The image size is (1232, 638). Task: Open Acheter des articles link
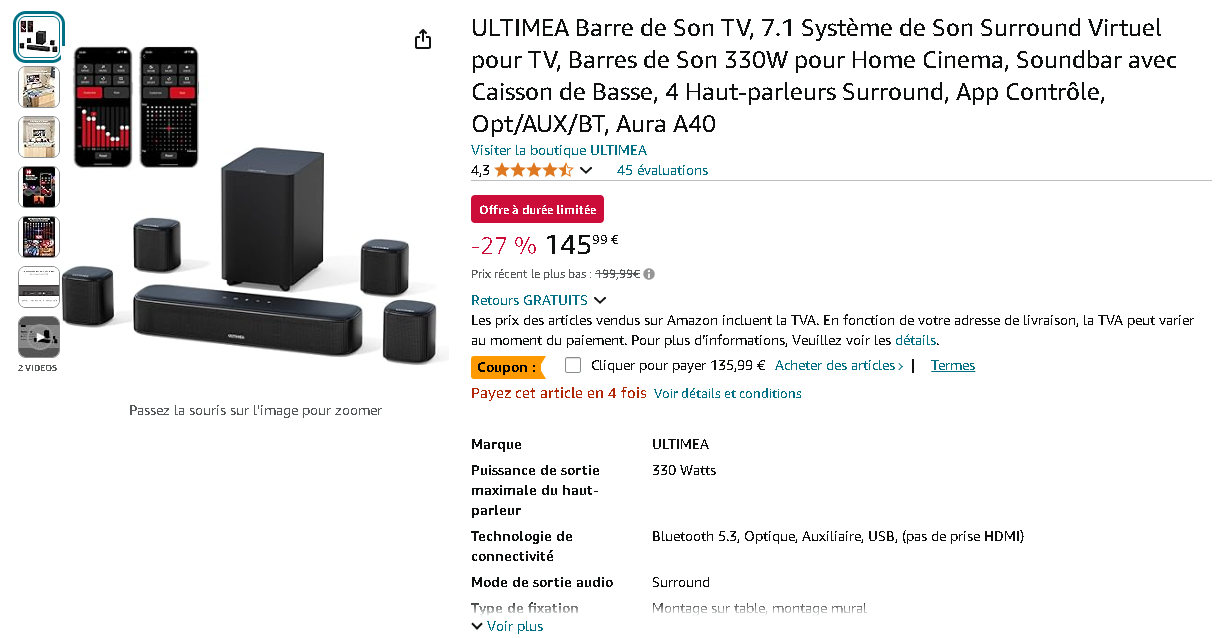coord(839,365)
